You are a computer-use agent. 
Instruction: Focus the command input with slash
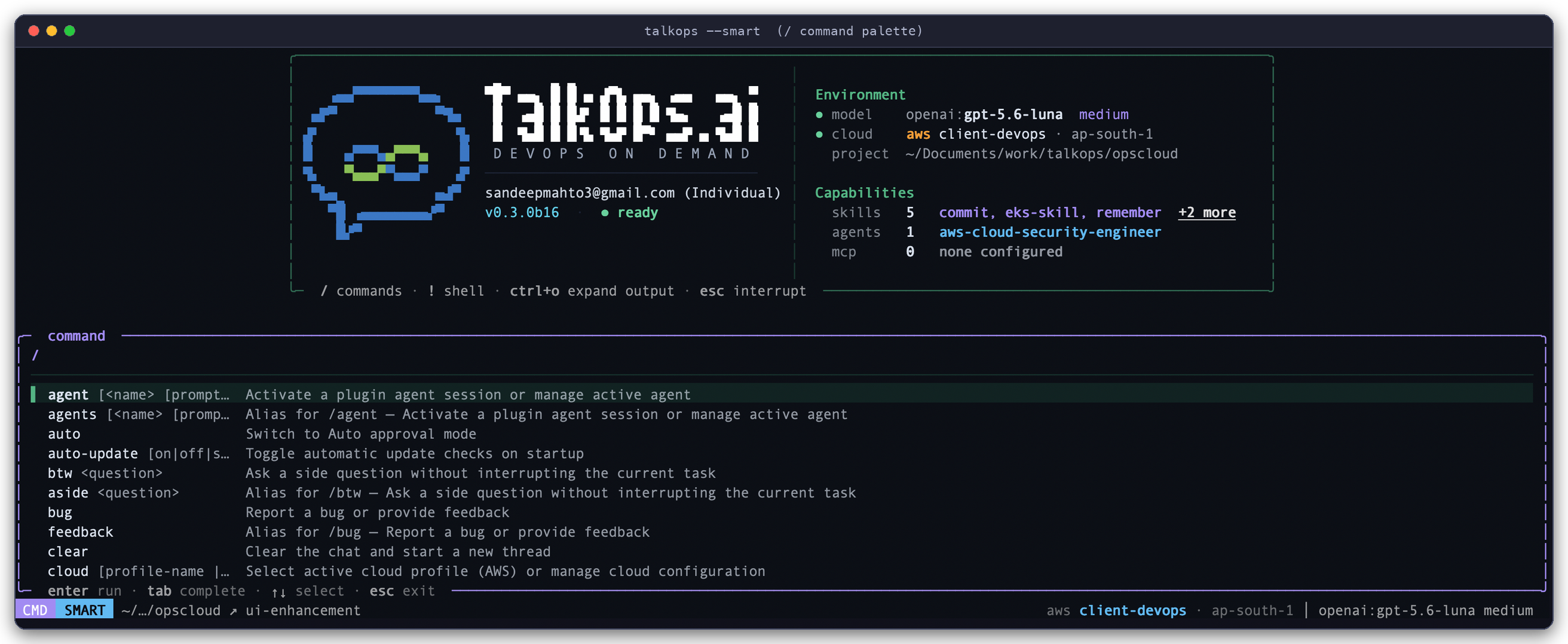tap(782, 355)
